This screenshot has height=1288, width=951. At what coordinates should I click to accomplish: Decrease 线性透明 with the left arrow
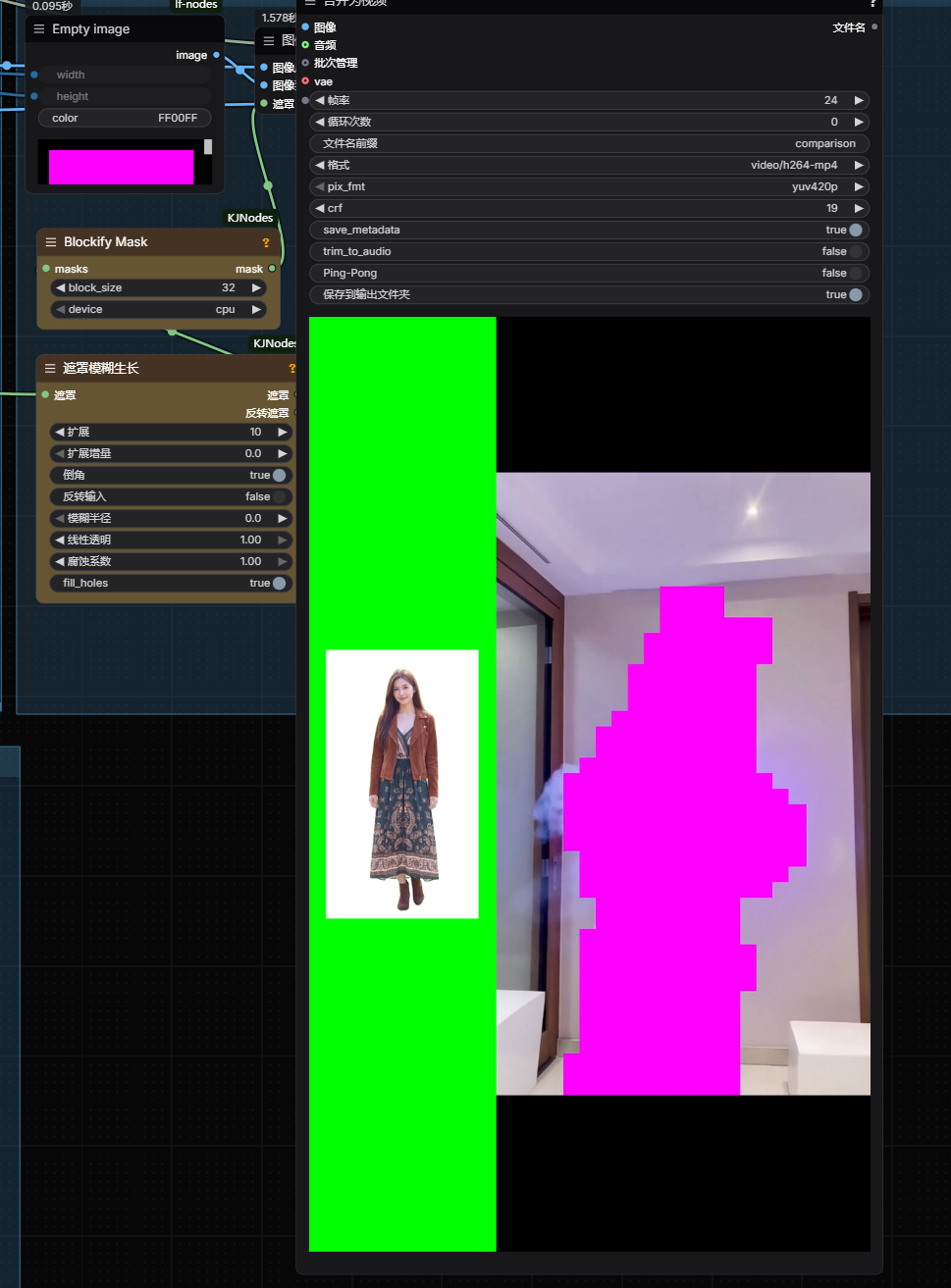[60, 540]
